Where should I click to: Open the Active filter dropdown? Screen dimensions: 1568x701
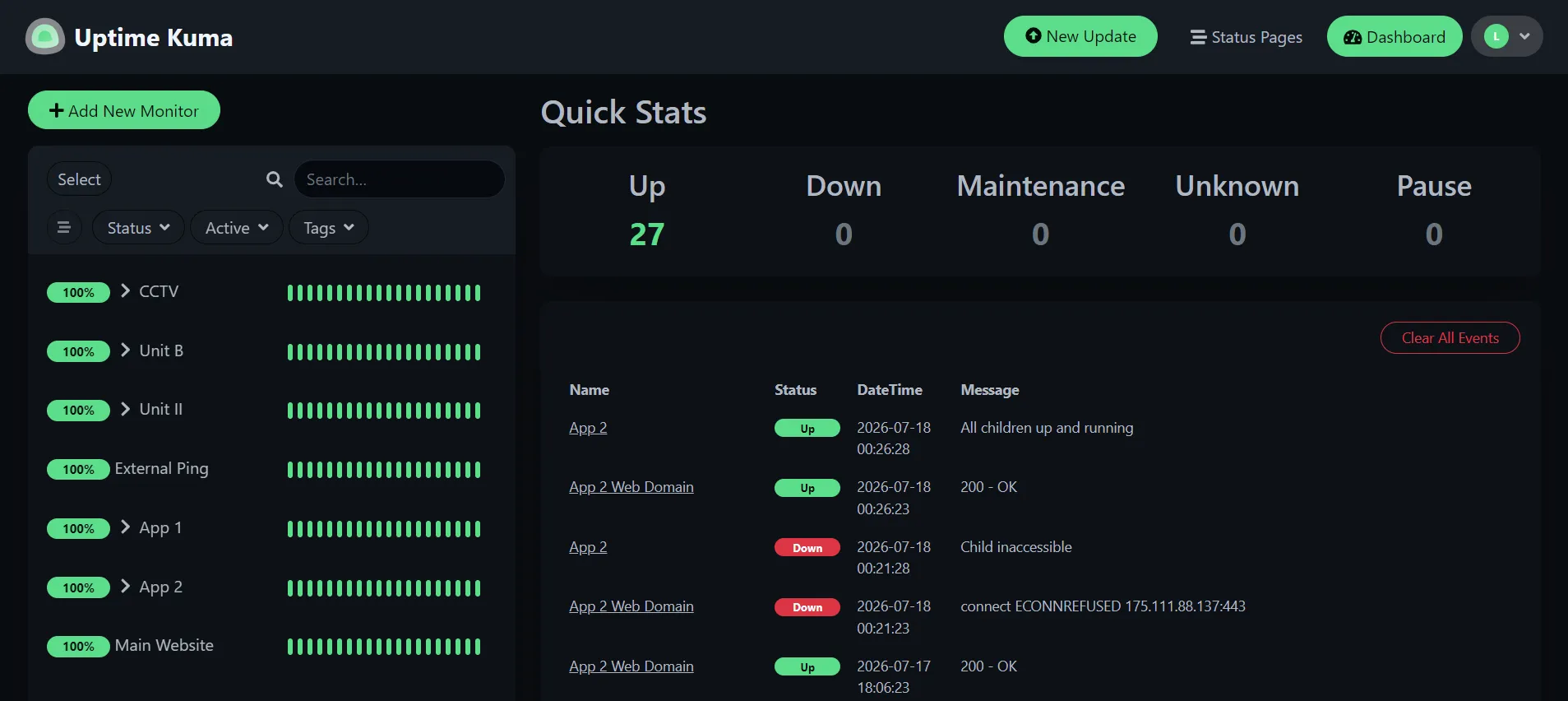[237, 228]
